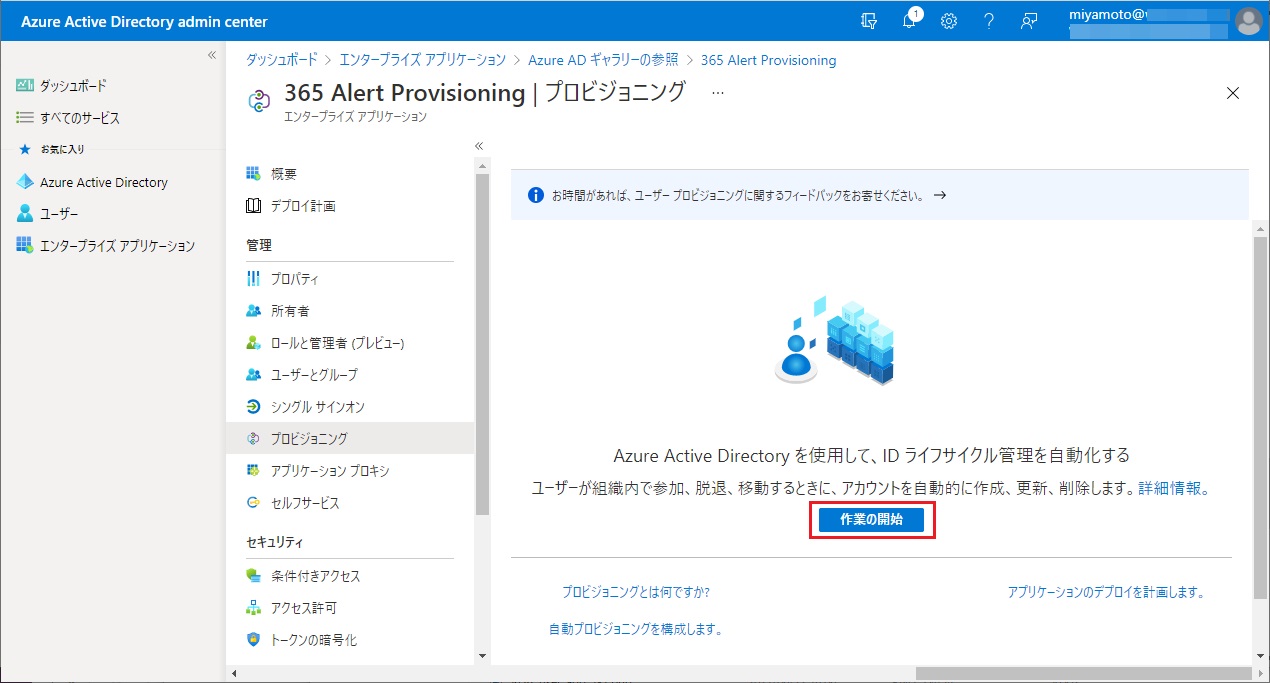1270x683 pixels.
Task: Open the feedback icon in header
Action: (1028, 21)
